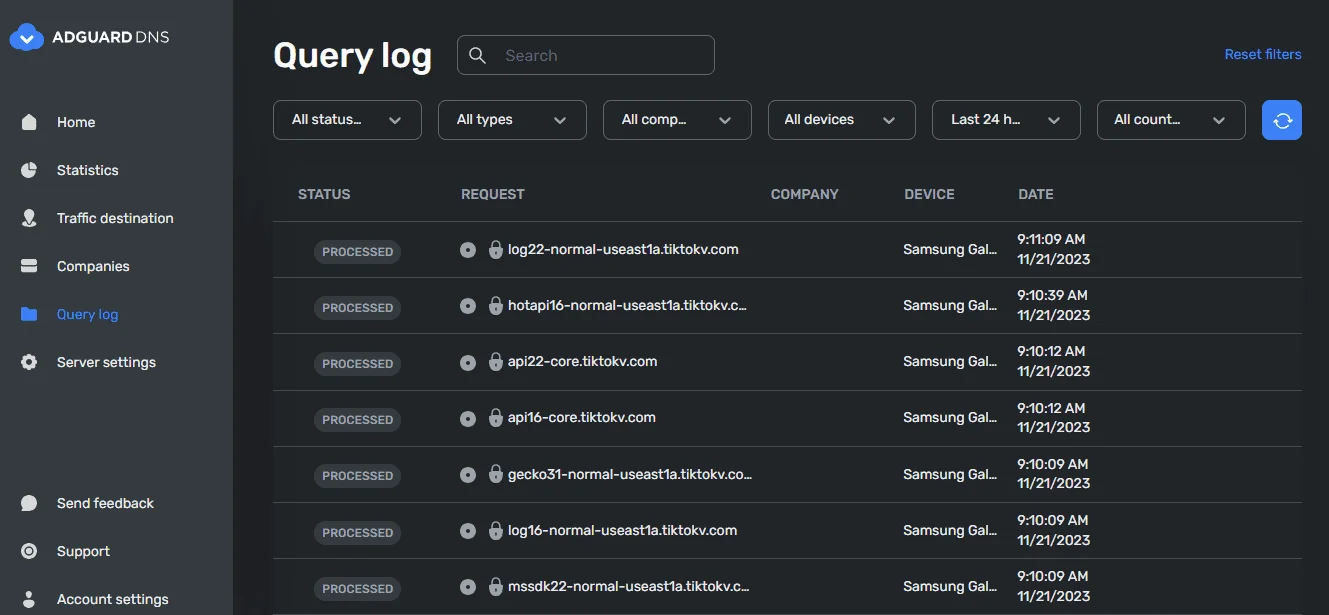This screenshot has width=1329, height=615.
Task: Open Traffic destination page
Action: click(115, 218)
